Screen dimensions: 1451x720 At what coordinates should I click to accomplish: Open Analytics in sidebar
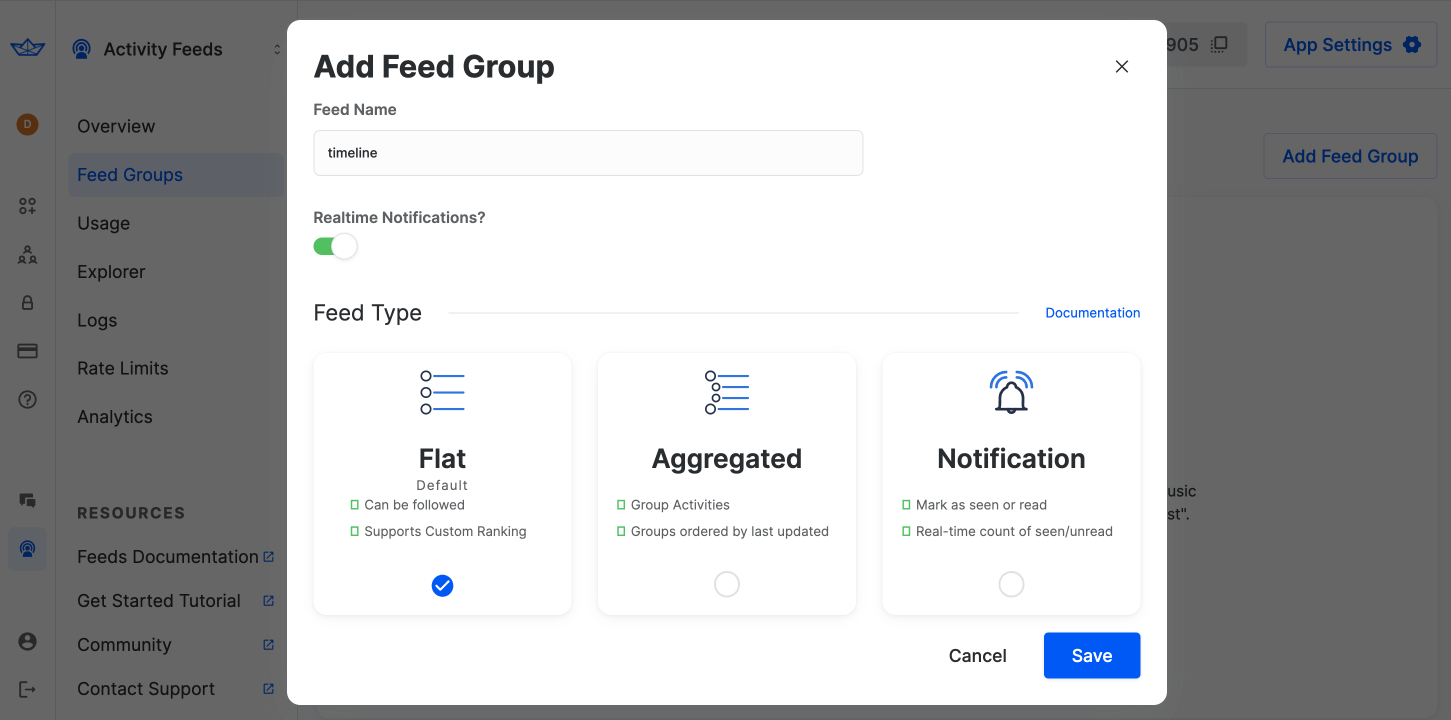(115, 417)
